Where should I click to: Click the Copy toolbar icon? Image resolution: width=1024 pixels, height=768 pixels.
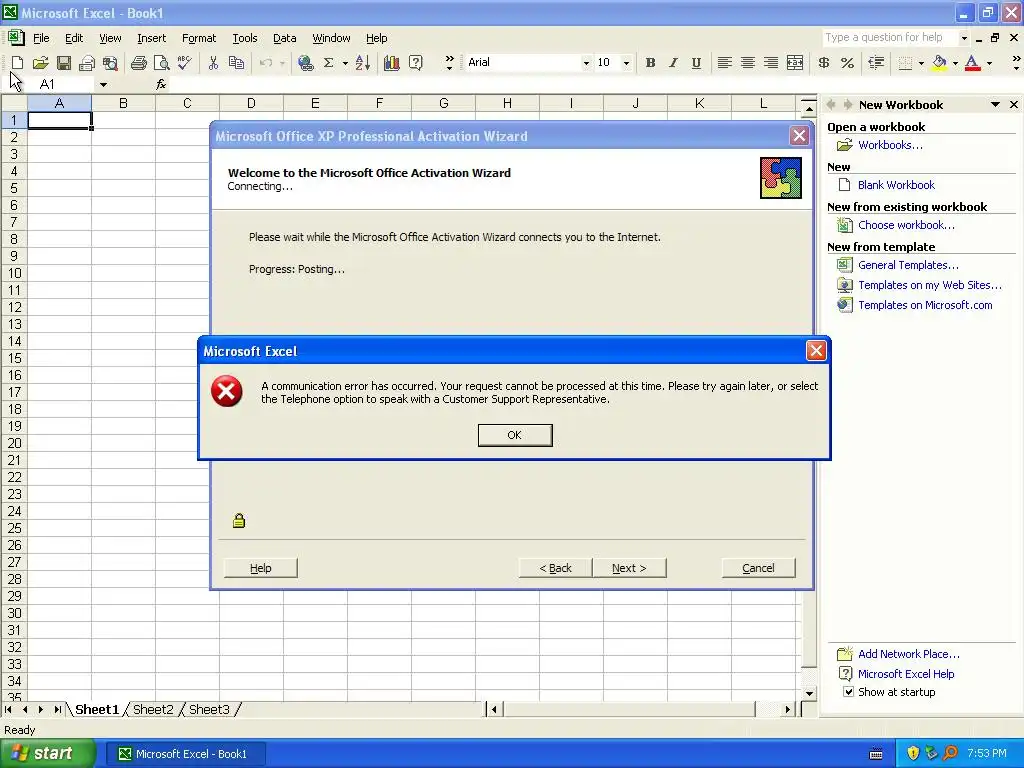pyautogui.click(x=236, y=63)
